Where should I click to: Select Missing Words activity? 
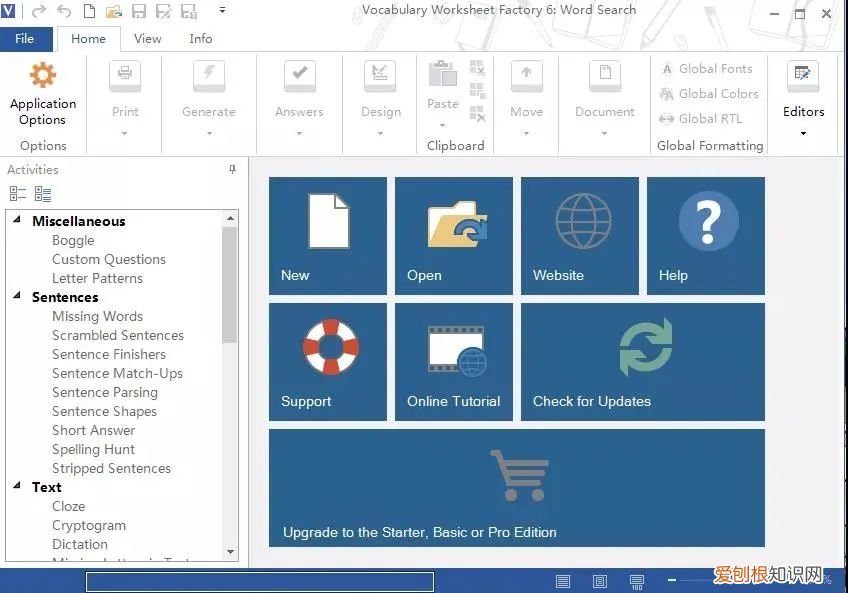97,316
